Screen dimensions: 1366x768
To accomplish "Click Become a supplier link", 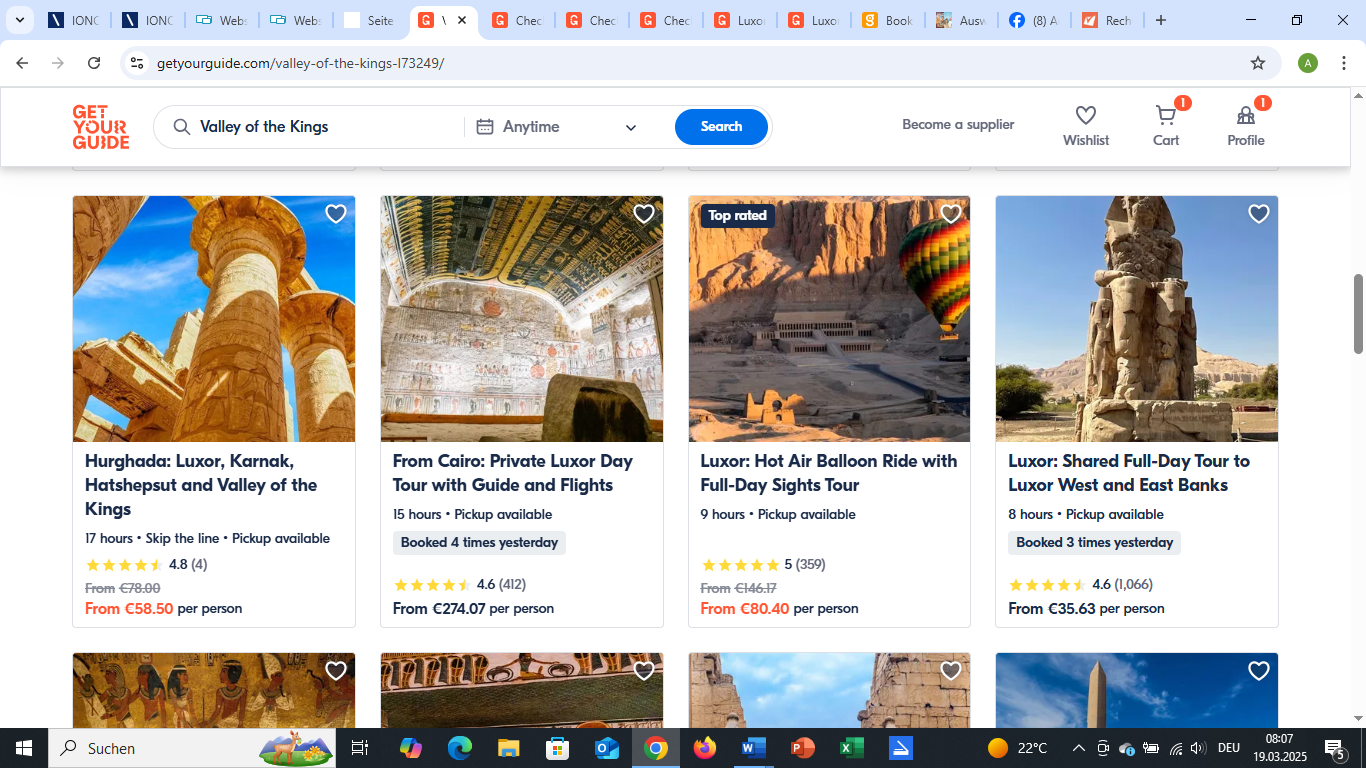I will (x=958, y=125).
